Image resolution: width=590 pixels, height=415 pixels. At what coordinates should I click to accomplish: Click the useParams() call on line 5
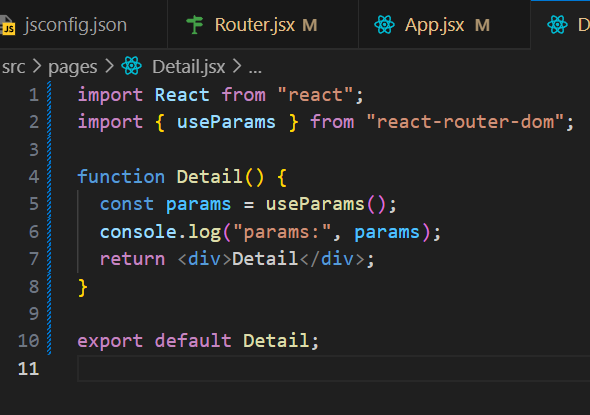[326, 204]
